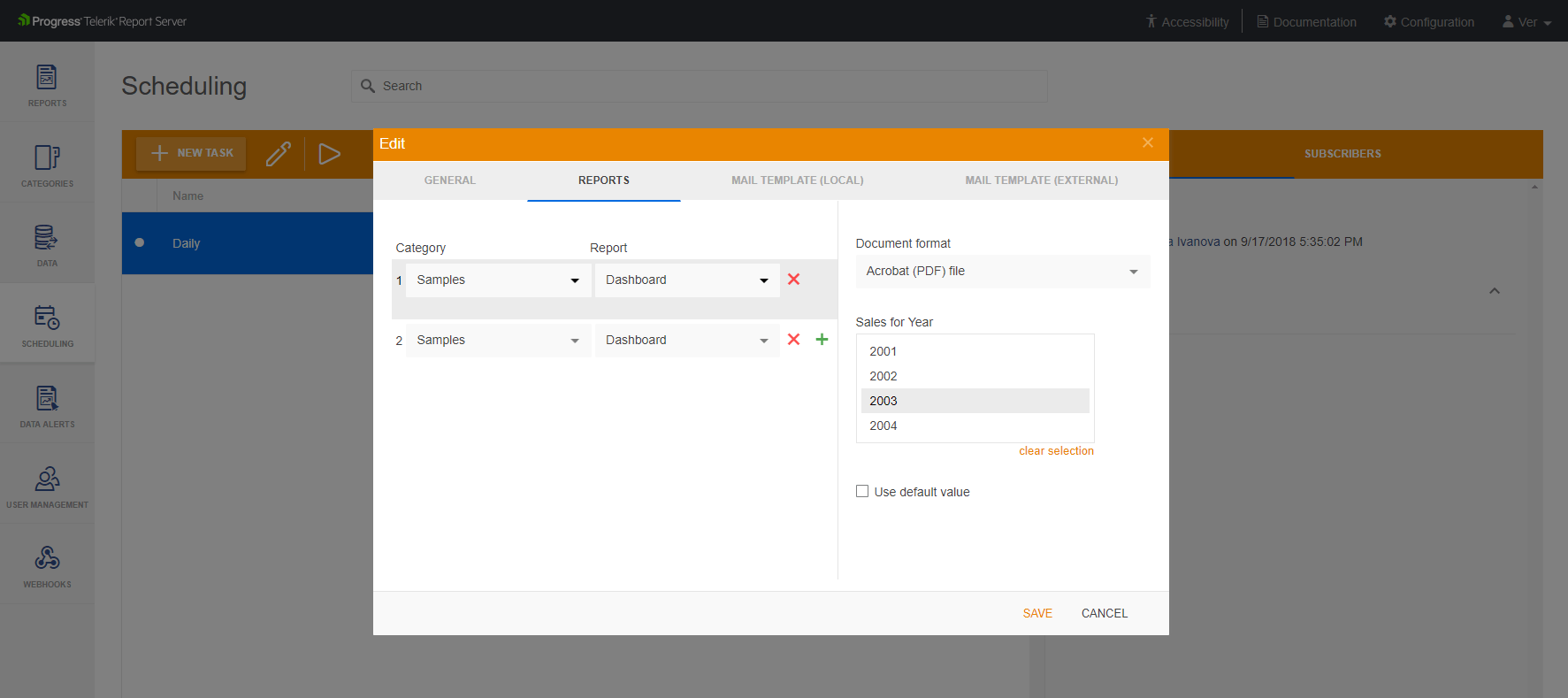Open the Data sidebar icon
Screen dimensions: 1568x698
47,245
